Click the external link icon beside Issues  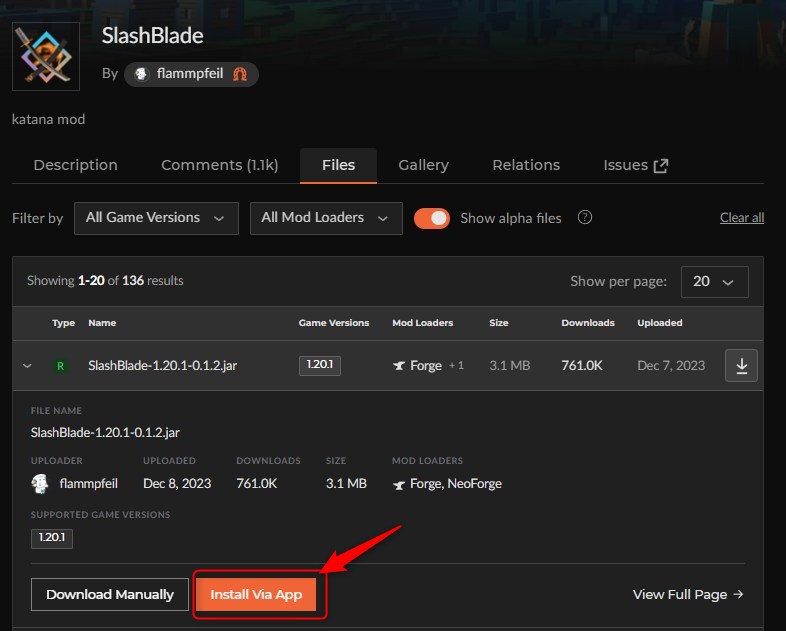coord(661,165)
